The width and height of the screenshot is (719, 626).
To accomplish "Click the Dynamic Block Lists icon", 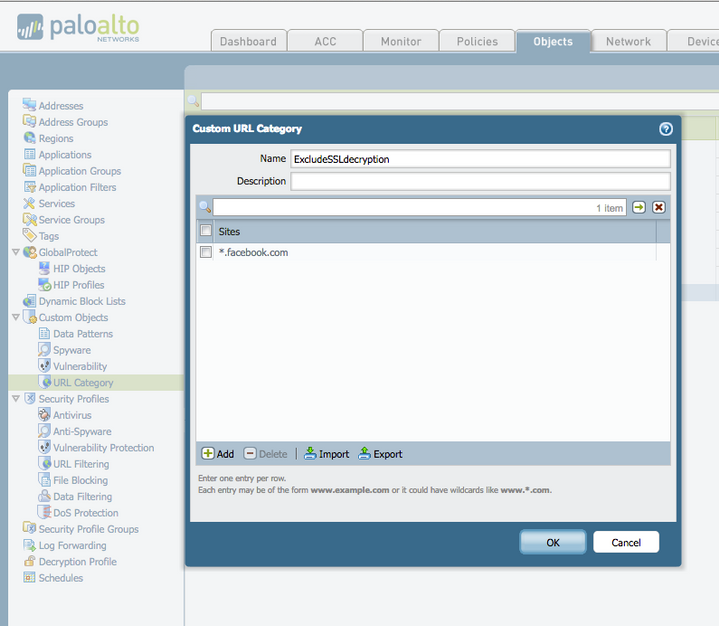I will 29,301.
